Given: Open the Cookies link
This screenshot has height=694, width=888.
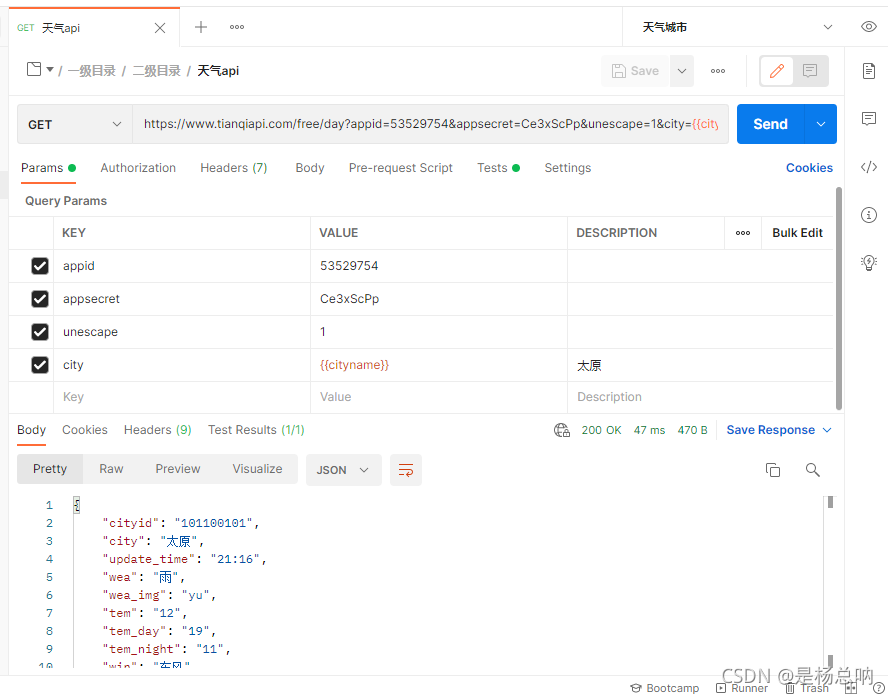Looking at the screenshot, I should 809,168.
